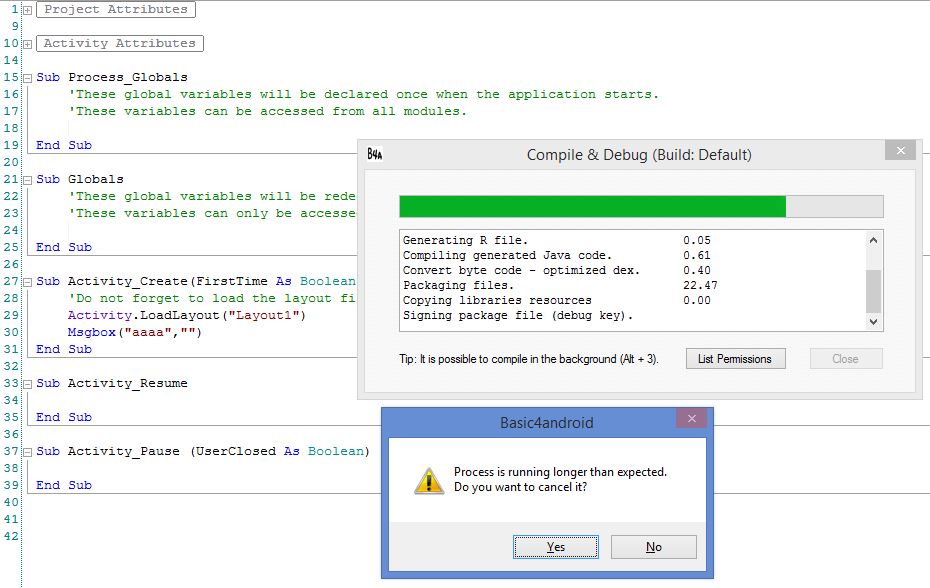930x588 pixels.
Task: Click 'Convert byte code - optimized dex.' line
Action: tap(521, 270)
